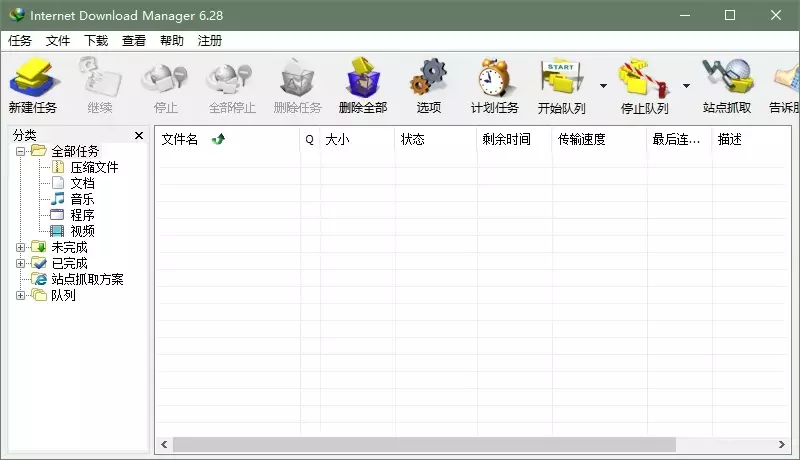
Task: Open the 查看 menu
Action: tap(134, 41)
